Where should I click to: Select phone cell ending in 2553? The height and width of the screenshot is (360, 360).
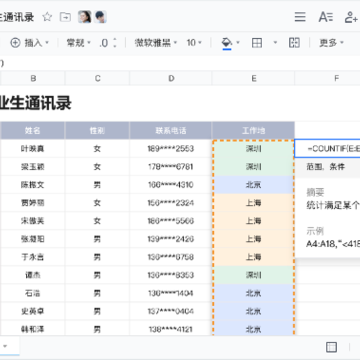coord(171,149)
